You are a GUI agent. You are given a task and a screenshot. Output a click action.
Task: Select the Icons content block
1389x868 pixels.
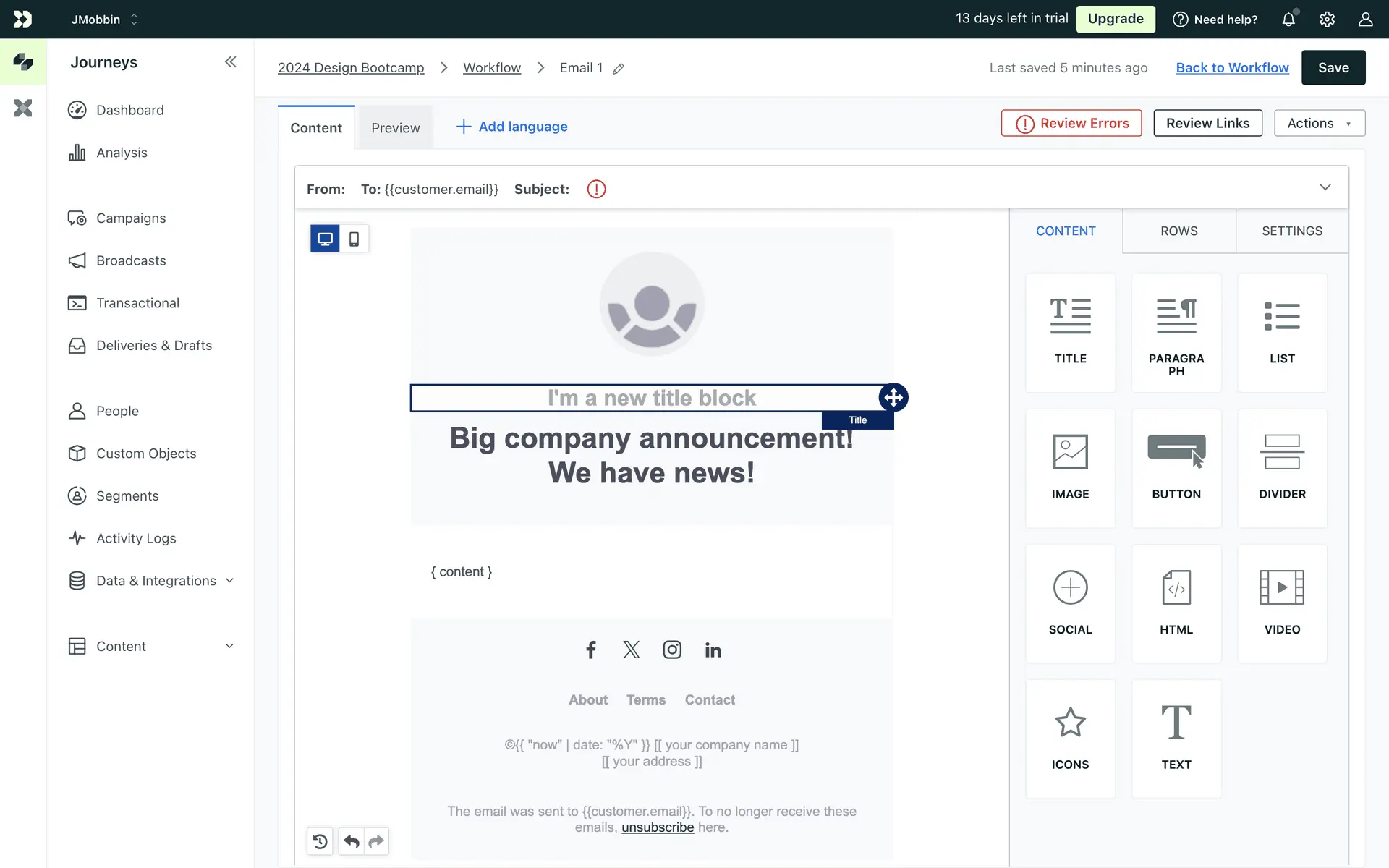(1070, 739)
